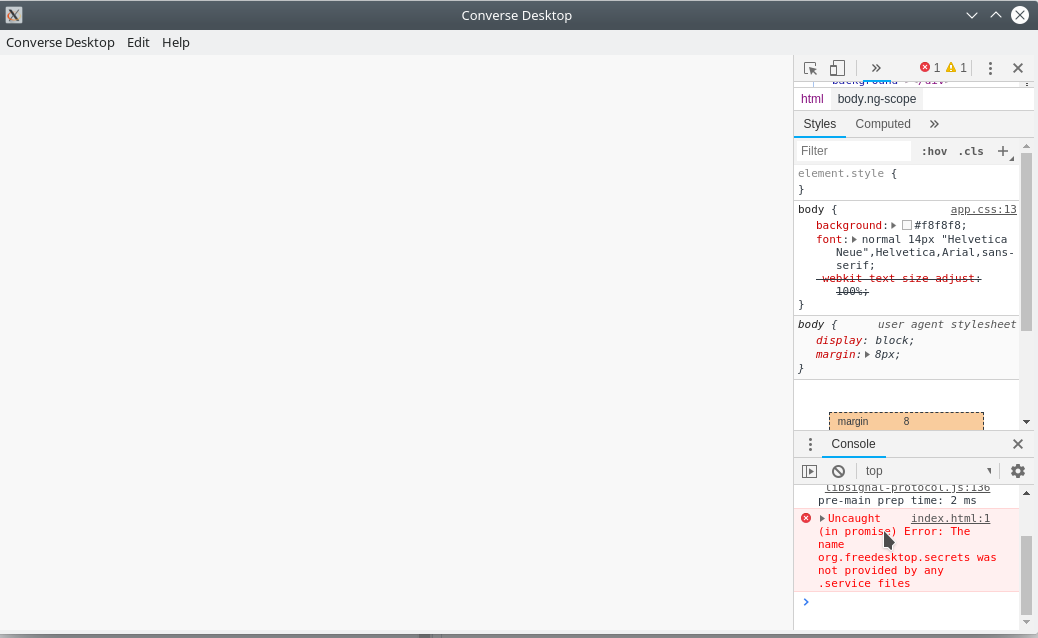Open the DevTools customize menu
The width and height of the screenshot is (1038, 638).
pyautogui.click(x=990, y=68)
